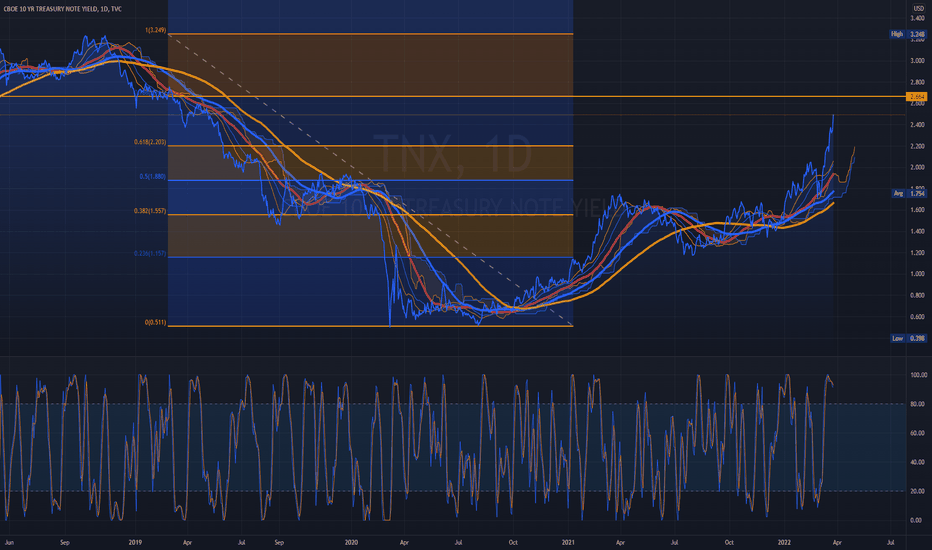Image resolution: width=932 pixels, height=550 pixels.
Task: Select the orange 2.664 price axis tag
Action: coord(916,96)
